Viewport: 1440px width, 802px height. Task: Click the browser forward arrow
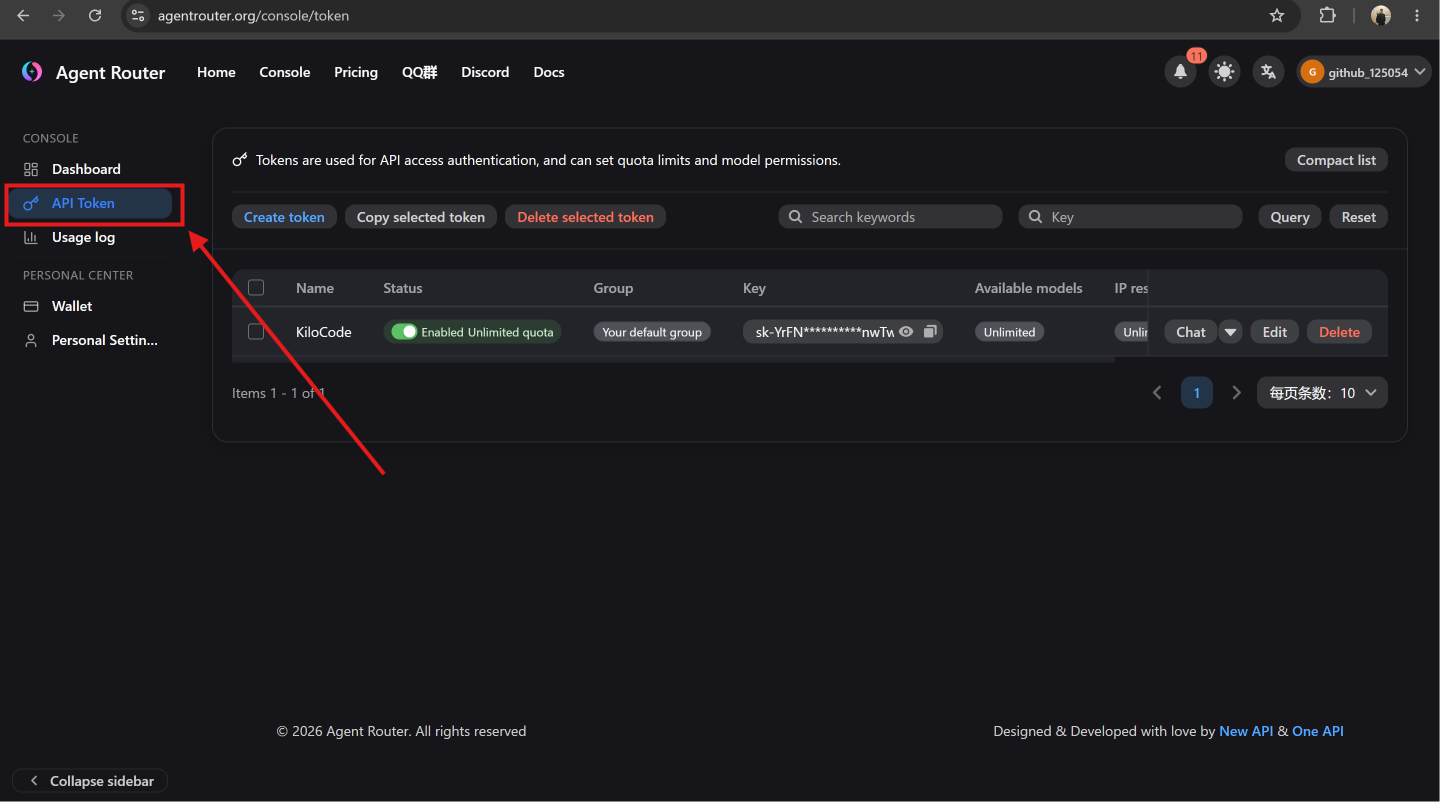pyautogui.click(x=59, y=16)
